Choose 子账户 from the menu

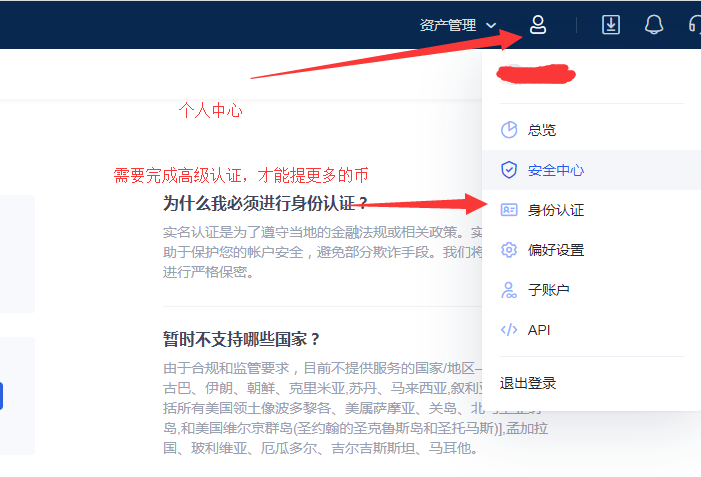click(x=591, y=290)
